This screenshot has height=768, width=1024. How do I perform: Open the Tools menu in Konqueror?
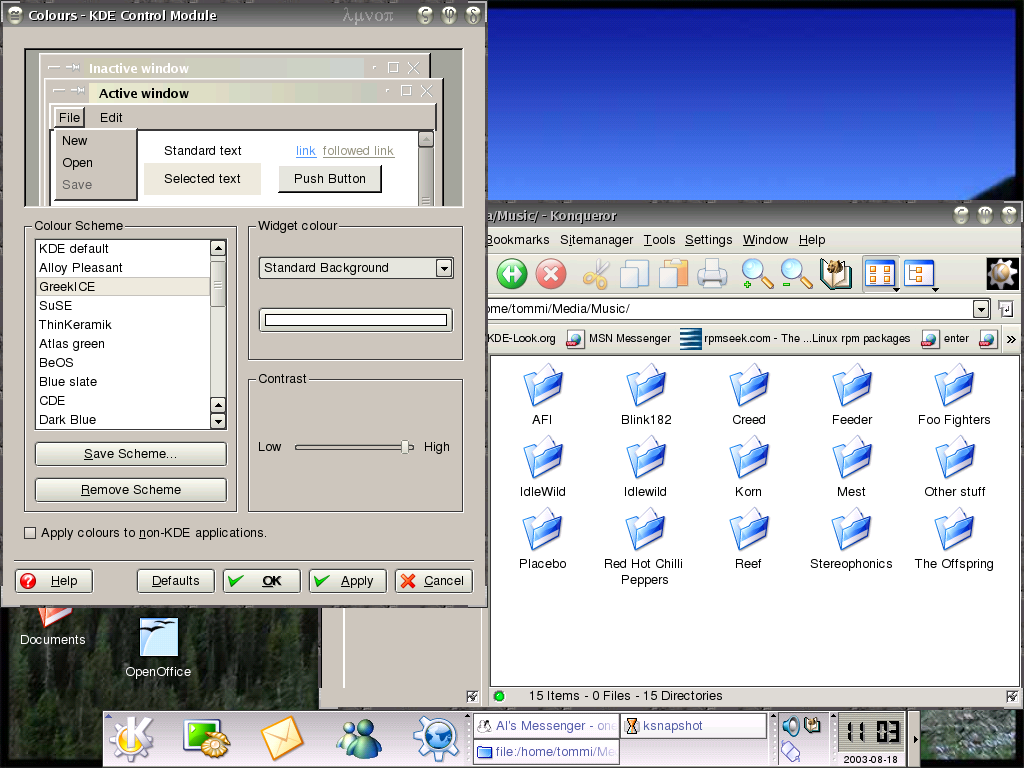660,240
